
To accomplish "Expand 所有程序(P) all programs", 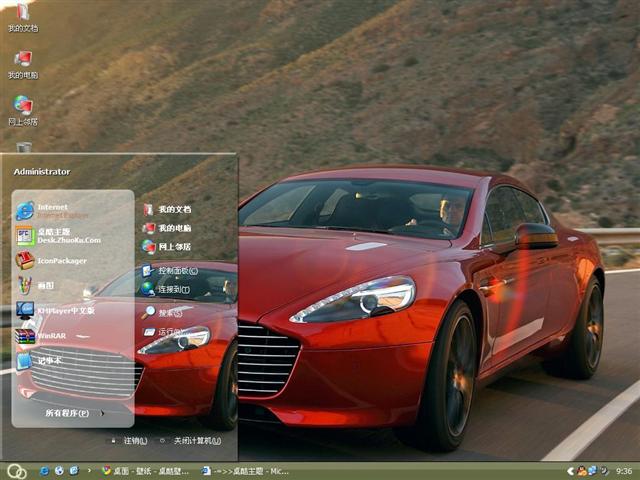I will pos(74,413).
